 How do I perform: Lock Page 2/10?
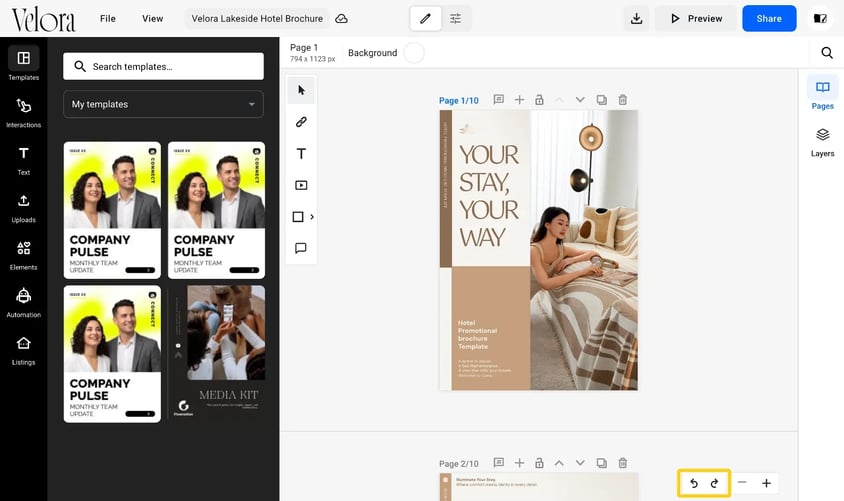[539, 463]
